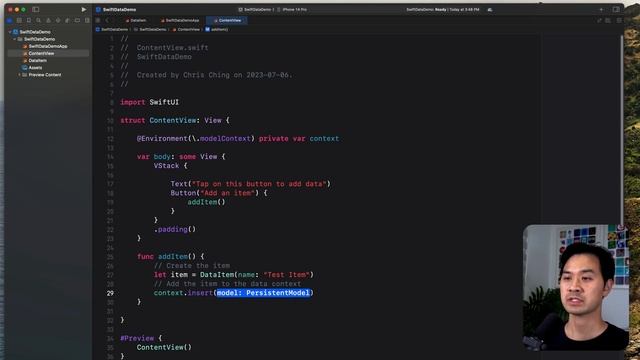
Task: Click '// Add the item to the data context' comment
Action: pyautogui.click(x=227, y=284)
